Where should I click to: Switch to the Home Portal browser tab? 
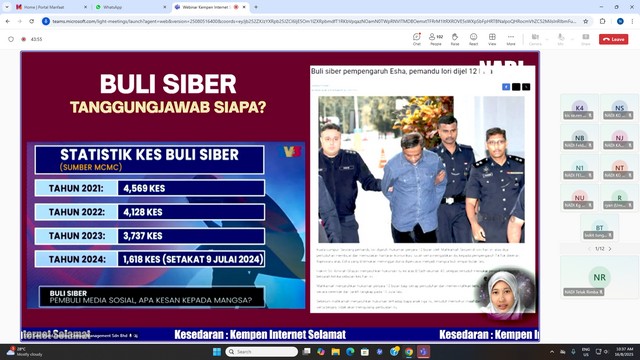pyautogui.click(x=51, y=7)
